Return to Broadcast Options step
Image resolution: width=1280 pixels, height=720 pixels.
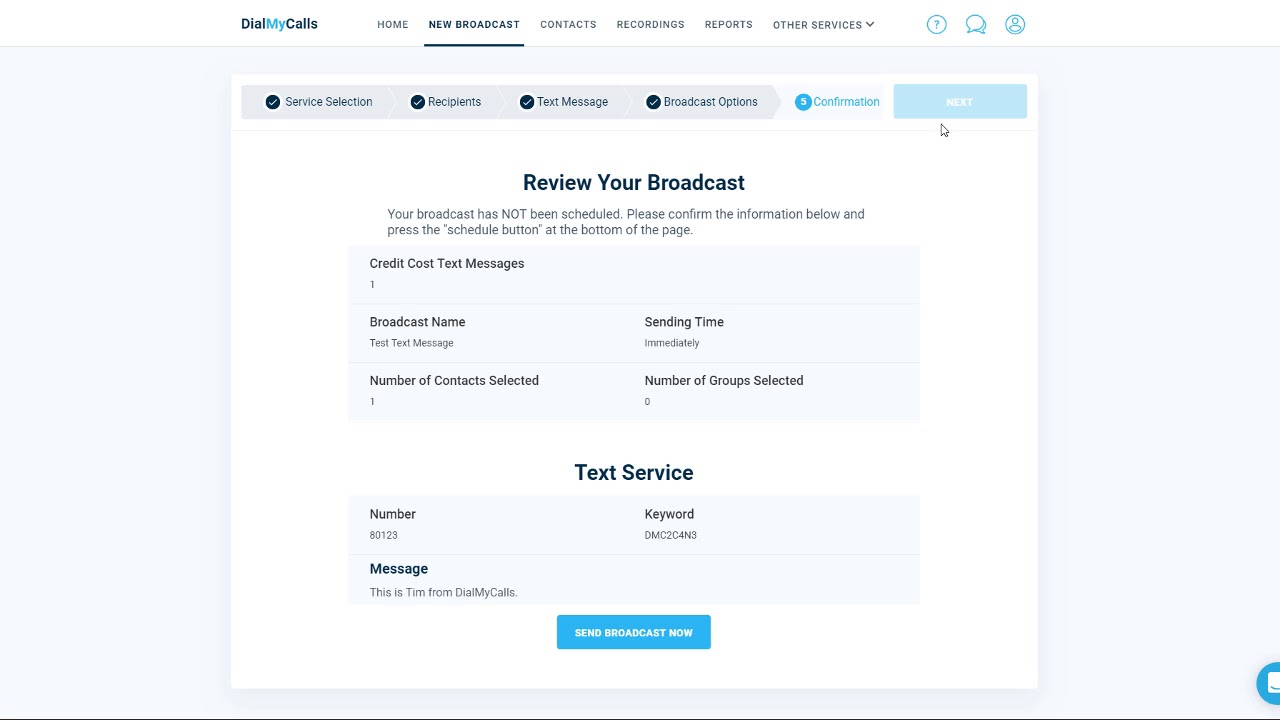point(710,102)
